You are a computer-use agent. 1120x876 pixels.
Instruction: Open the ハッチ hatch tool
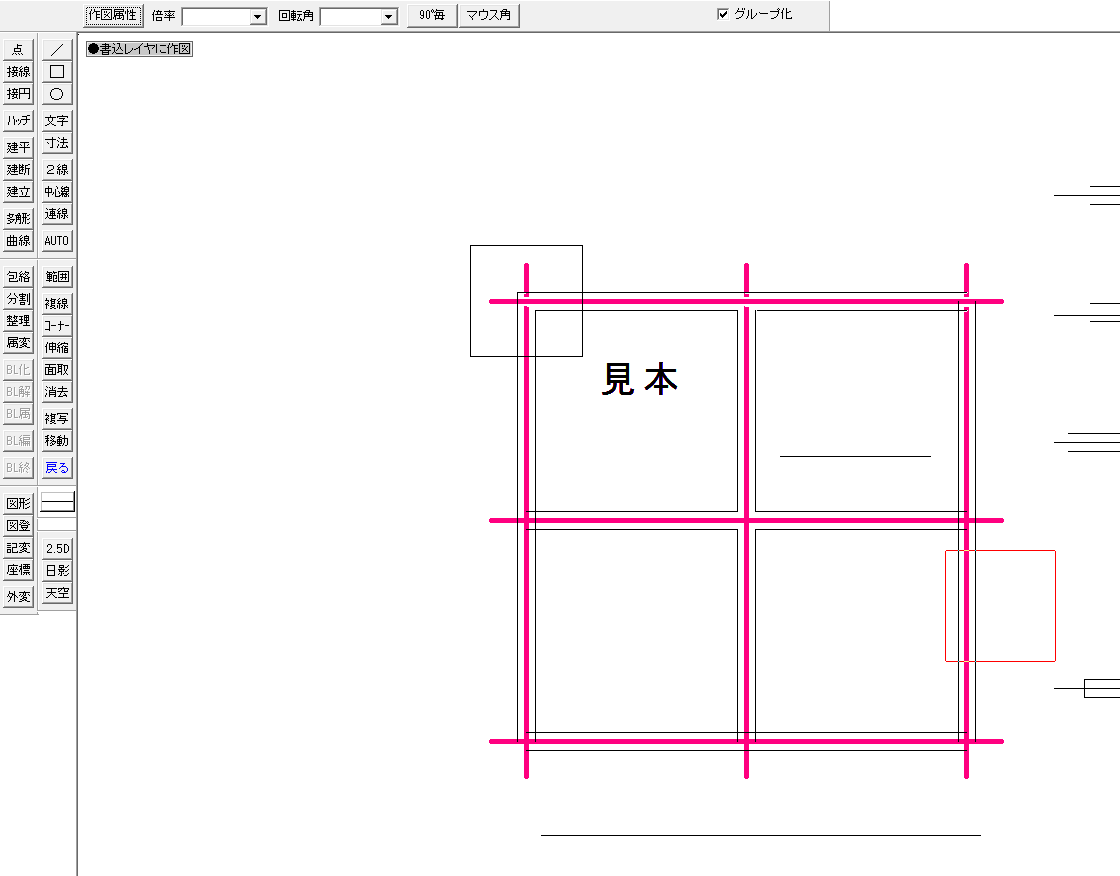click(x=19, y=120)
